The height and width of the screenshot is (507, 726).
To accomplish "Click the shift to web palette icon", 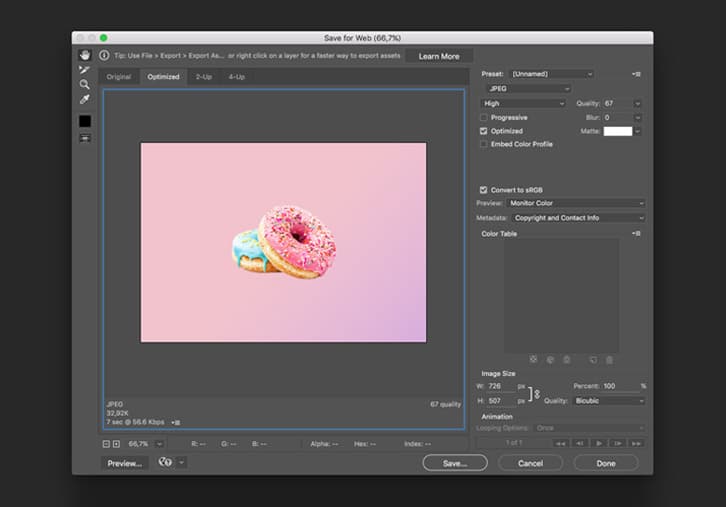I will pos(550,359).
